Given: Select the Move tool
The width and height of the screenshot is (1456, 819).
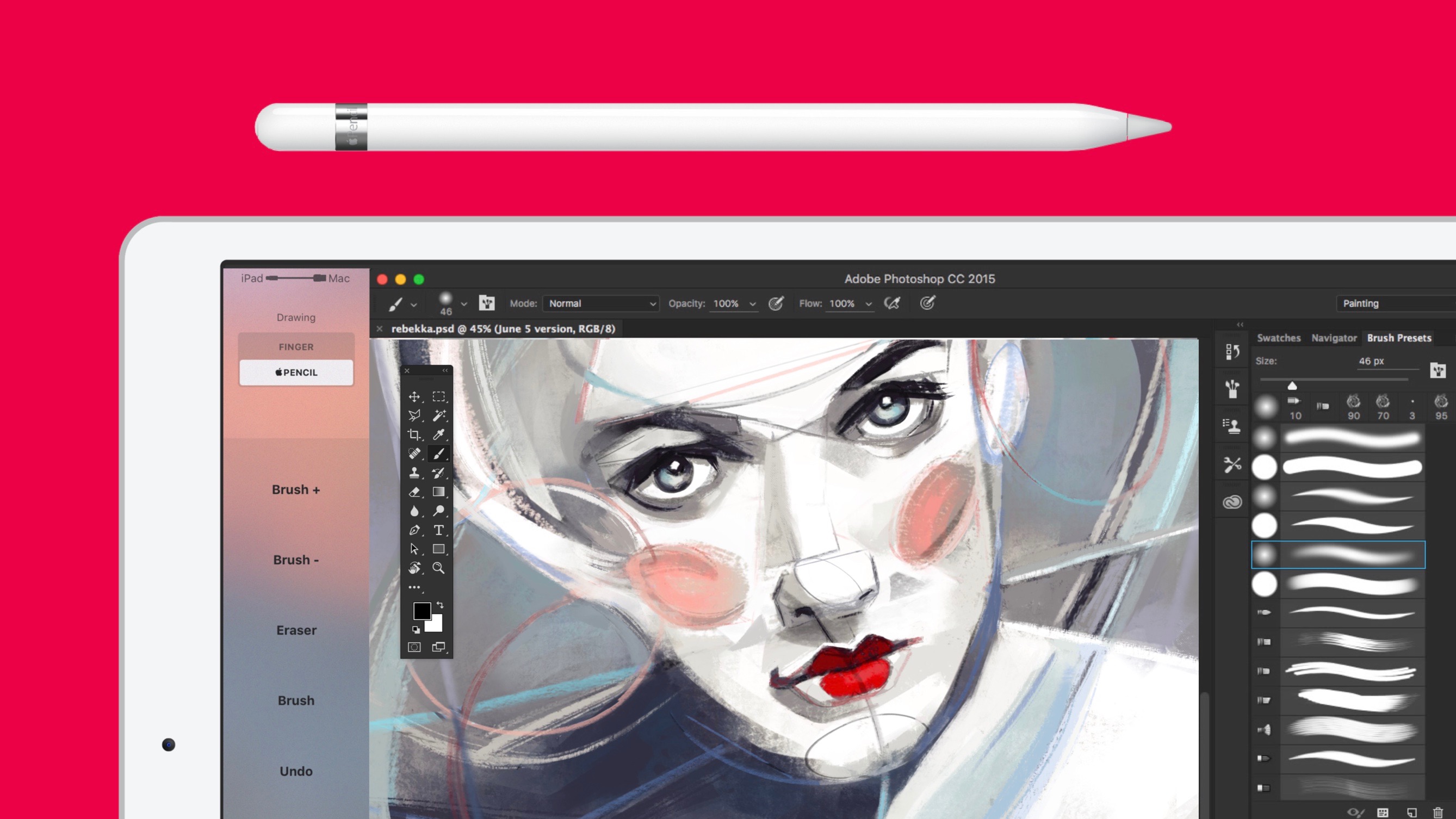Looking at the screenshot, I should pos(414,396).
